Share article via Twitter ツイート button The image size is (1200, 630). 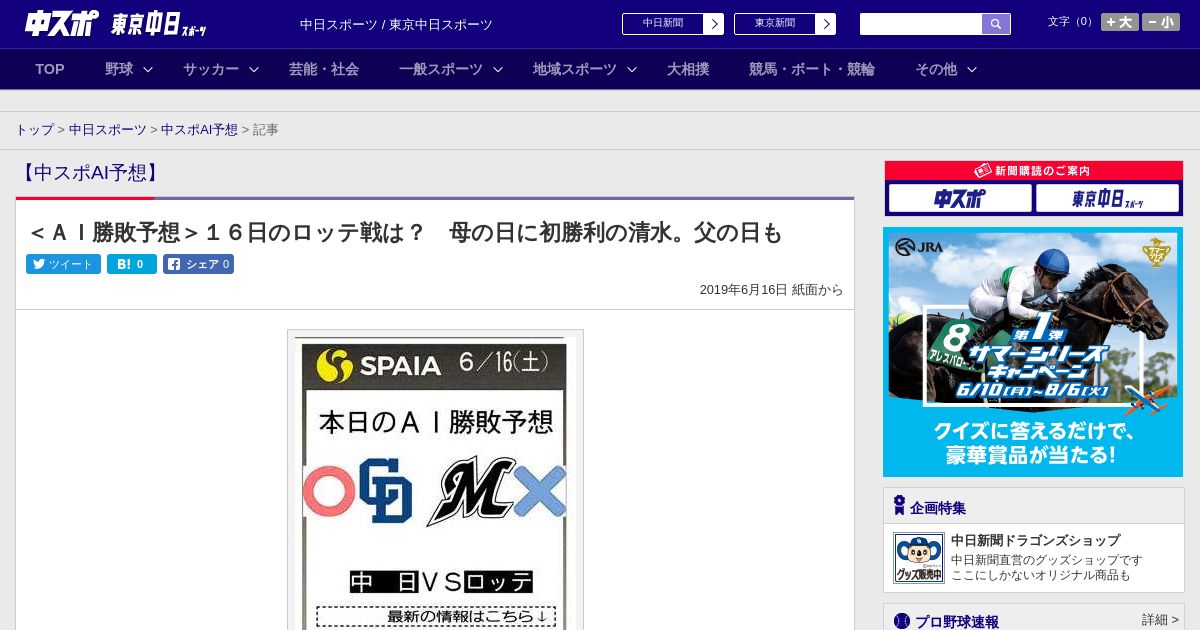63,264
